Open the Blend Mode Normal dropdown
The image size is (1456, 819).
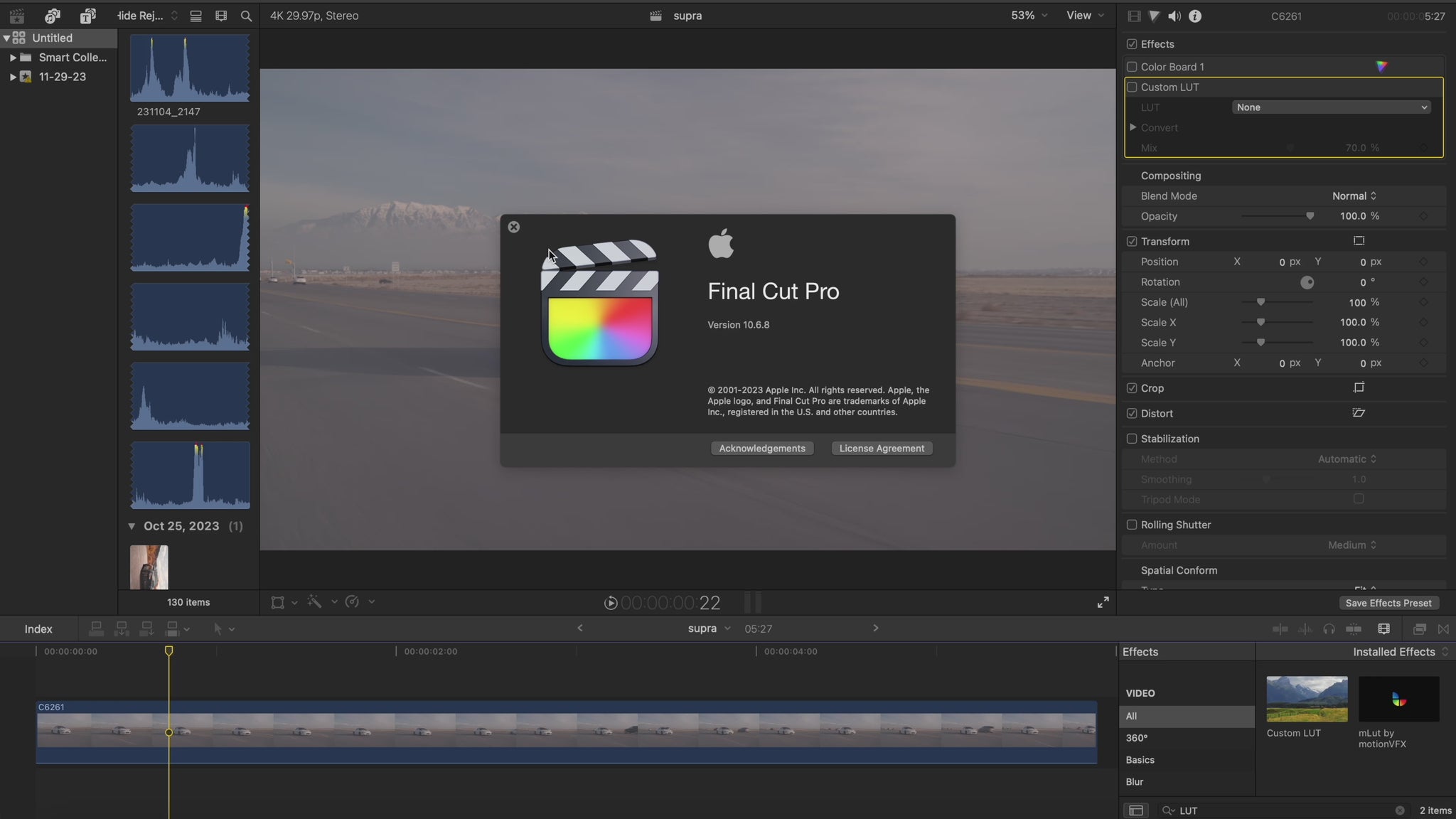pyautogui.click(x=1354, y=196)
